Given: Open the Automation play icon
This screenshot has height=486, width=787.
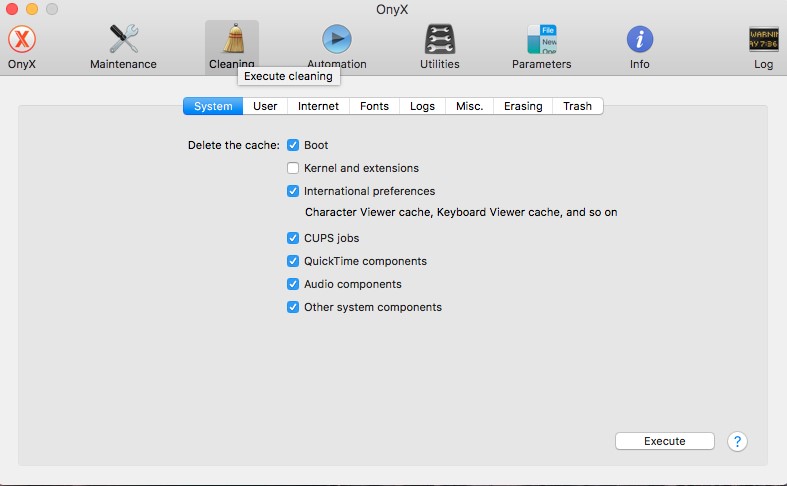Looking at the screenshot, I should point(336,40).
